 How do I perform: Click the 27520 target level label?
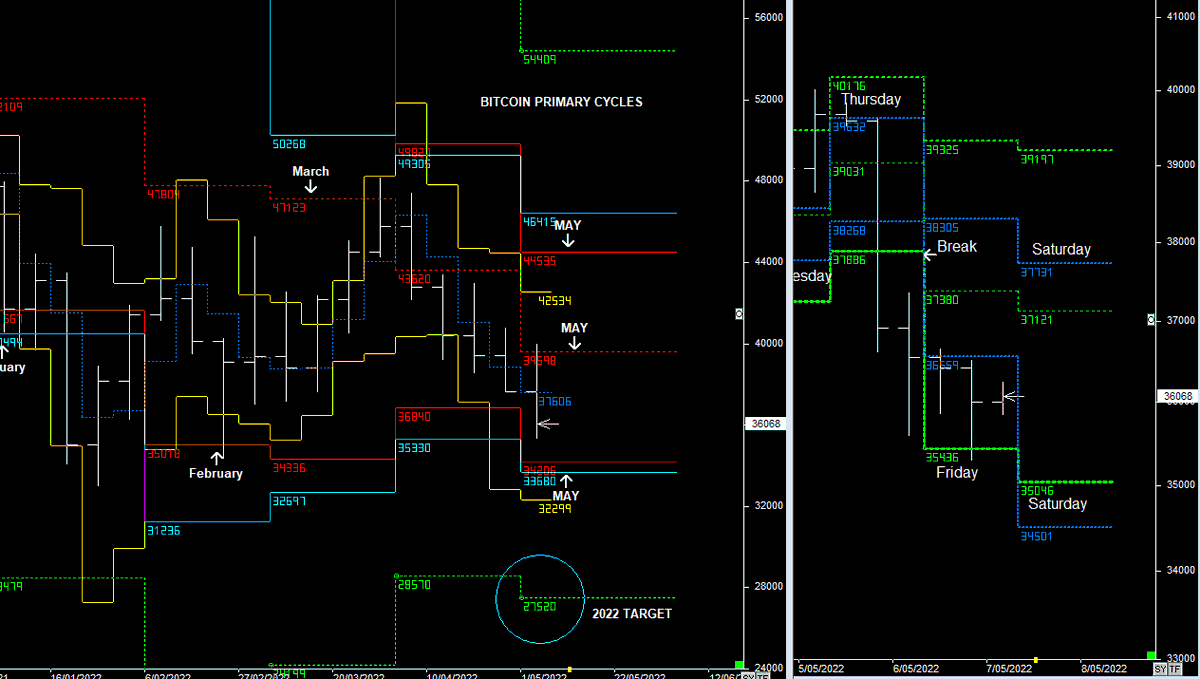tap(540, 607)
